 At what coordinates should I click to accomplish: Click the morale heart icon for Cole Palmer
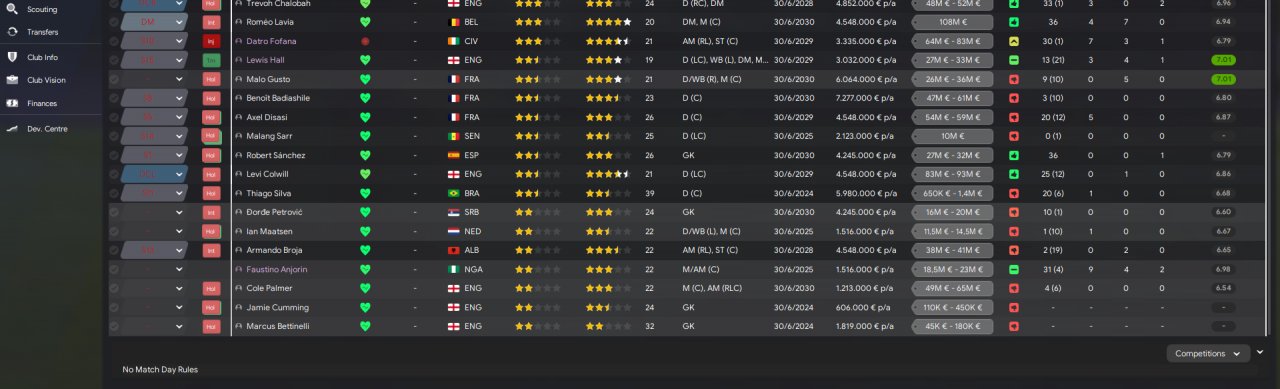(365, 288)
